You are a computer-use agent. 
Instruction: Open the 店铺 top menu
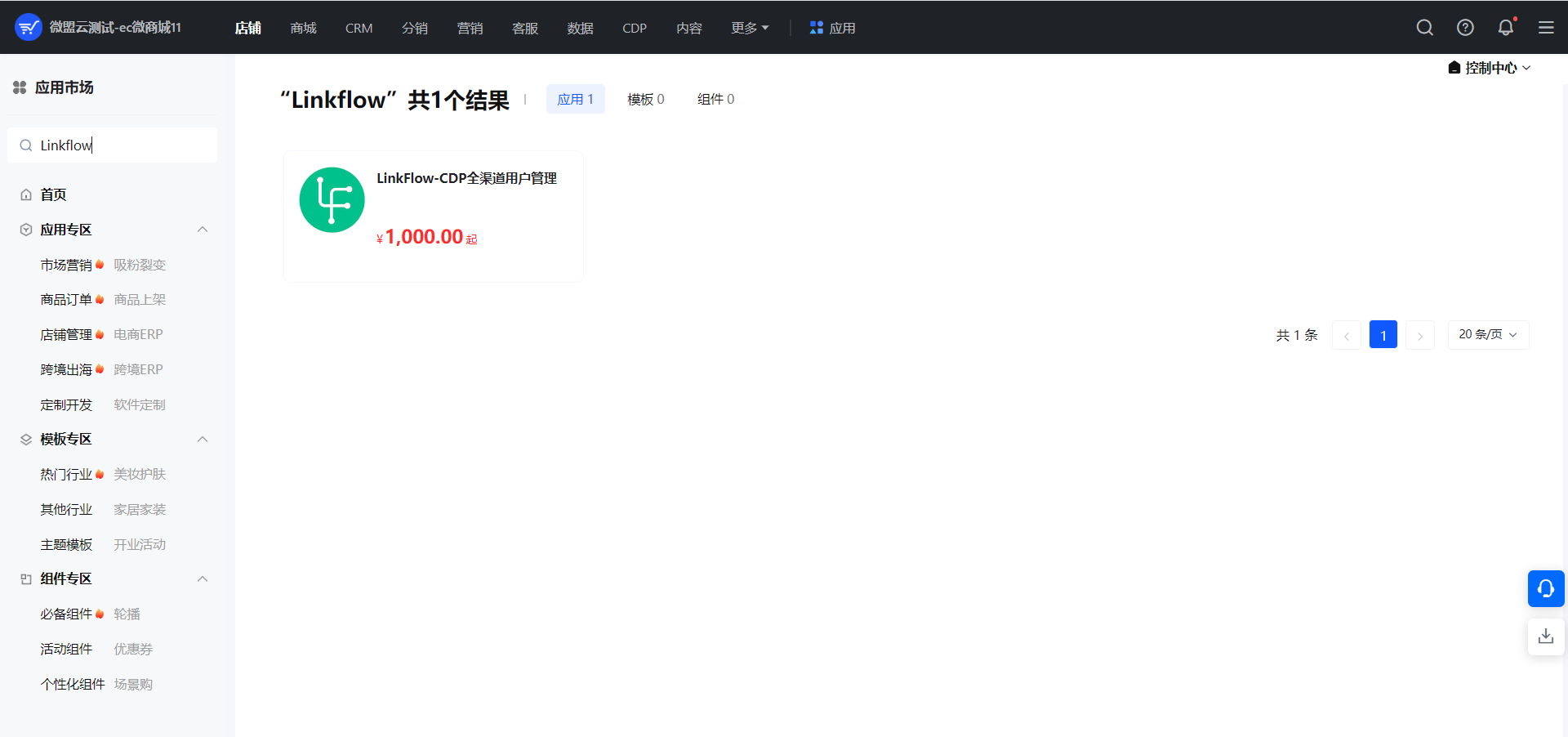coord(248,28)
